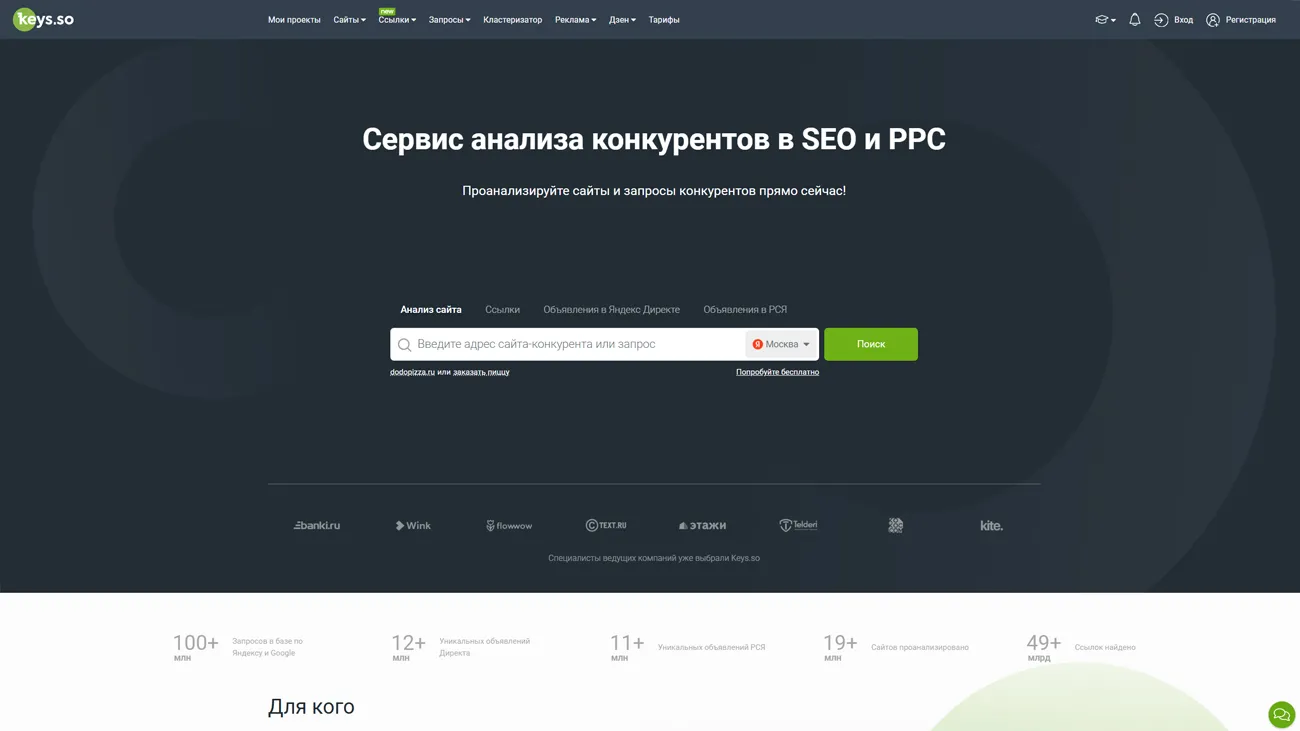Expand the Реклама menu
The width and height of the screenshot is (1300, 731).
[575, 20]
